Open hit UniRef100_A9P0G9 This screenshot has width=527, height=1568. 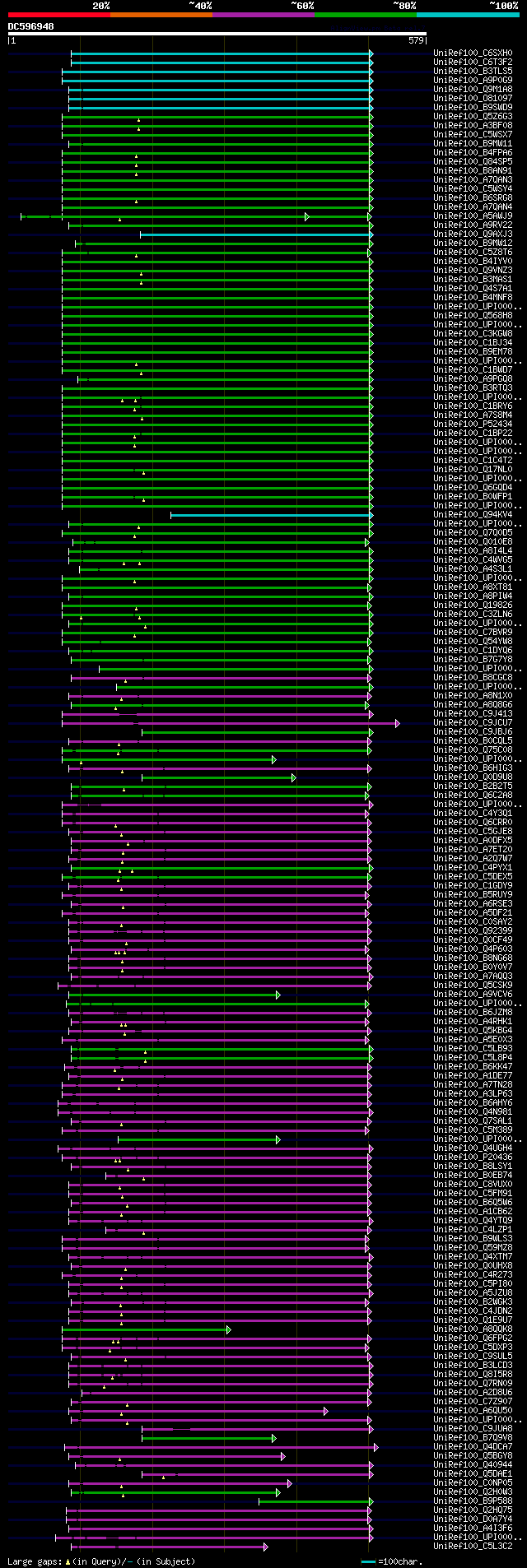click(473, 81)
